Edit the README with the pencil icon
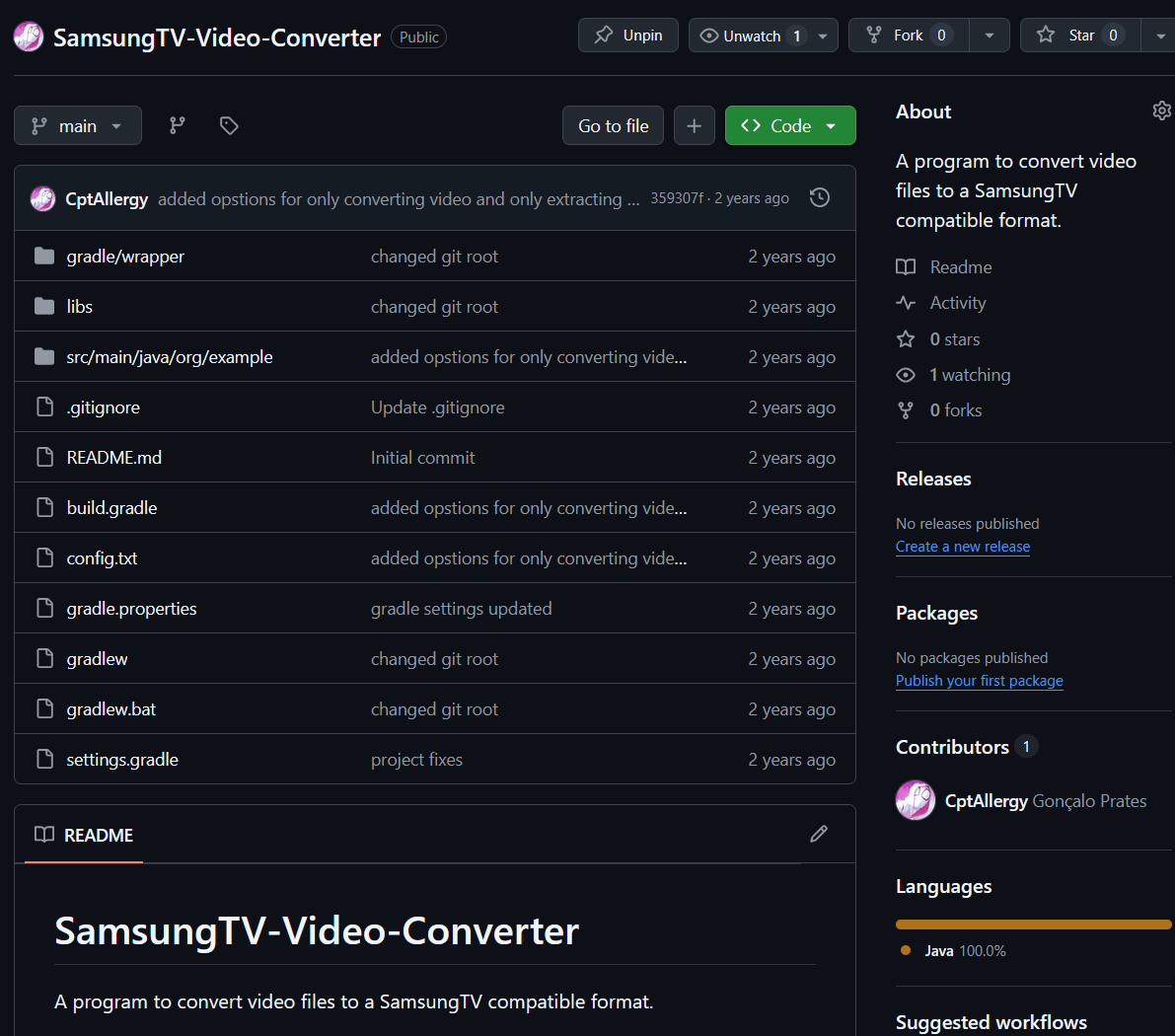This screenshot has height=1036, width=1175. [819, 834]
